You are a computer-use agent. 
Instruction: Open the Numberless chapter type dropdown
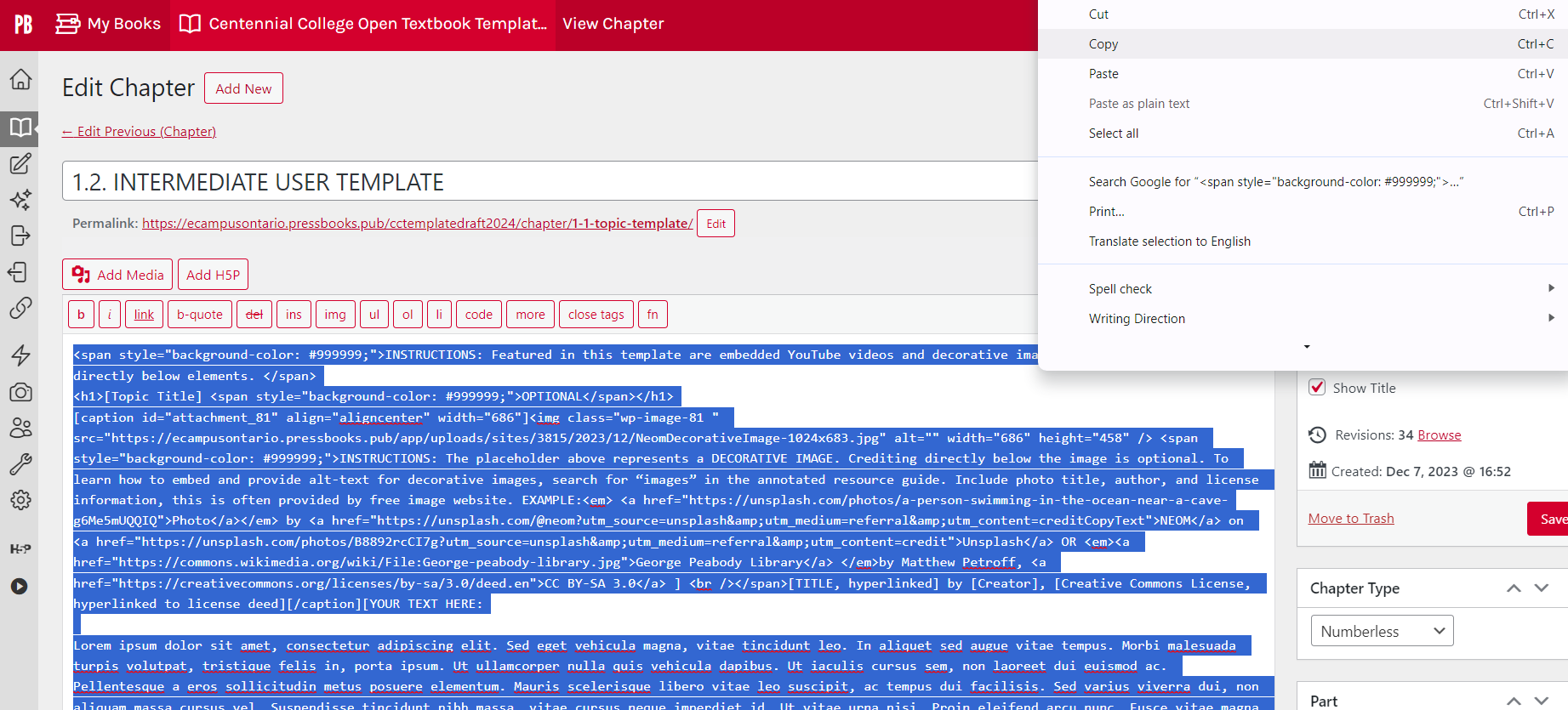point(1382,631)
